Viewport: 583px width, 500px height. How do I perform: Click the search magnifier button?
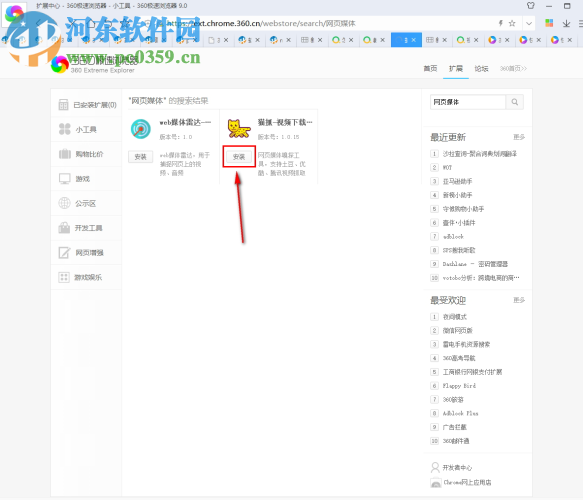(x=515, y=102)
